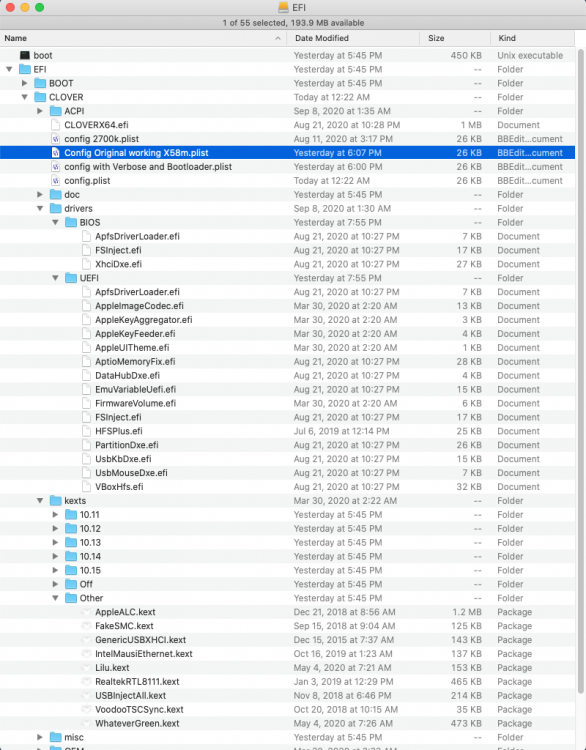Select the doc folder icon
This screenshot has height=750, width=586.
[55, 195]
